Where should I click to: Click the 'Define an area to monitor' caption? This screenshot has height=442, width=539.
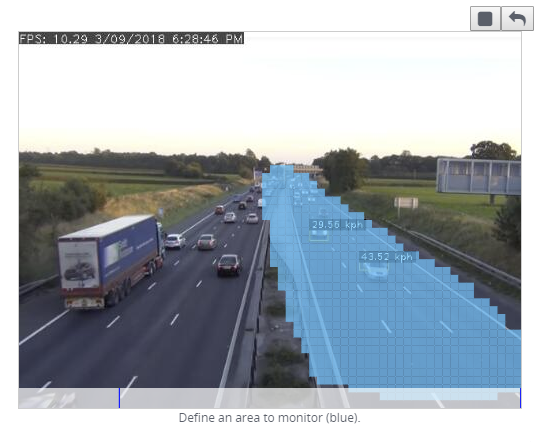pyautogui.click(x=270, y=418)
